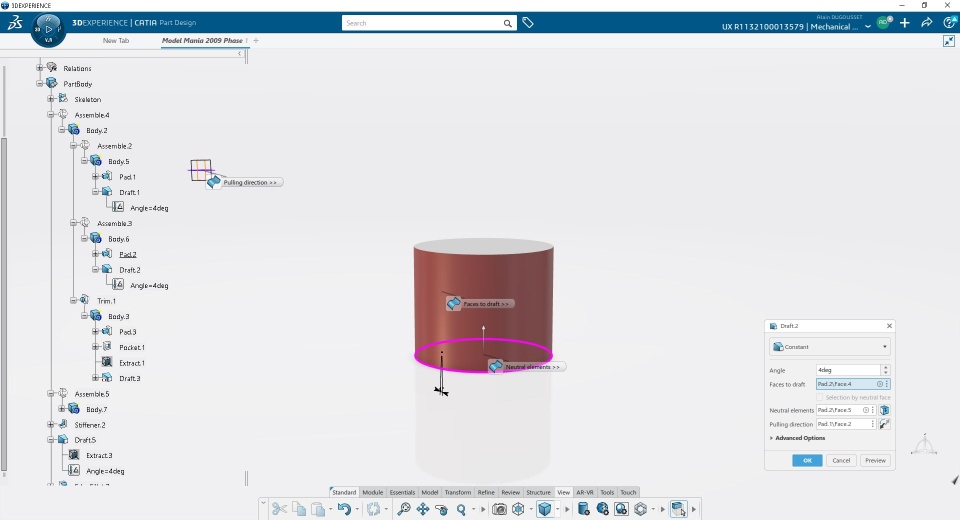Select Draft.2 in the specification tree
Screen dimensions: 960x520
(129, 269)
